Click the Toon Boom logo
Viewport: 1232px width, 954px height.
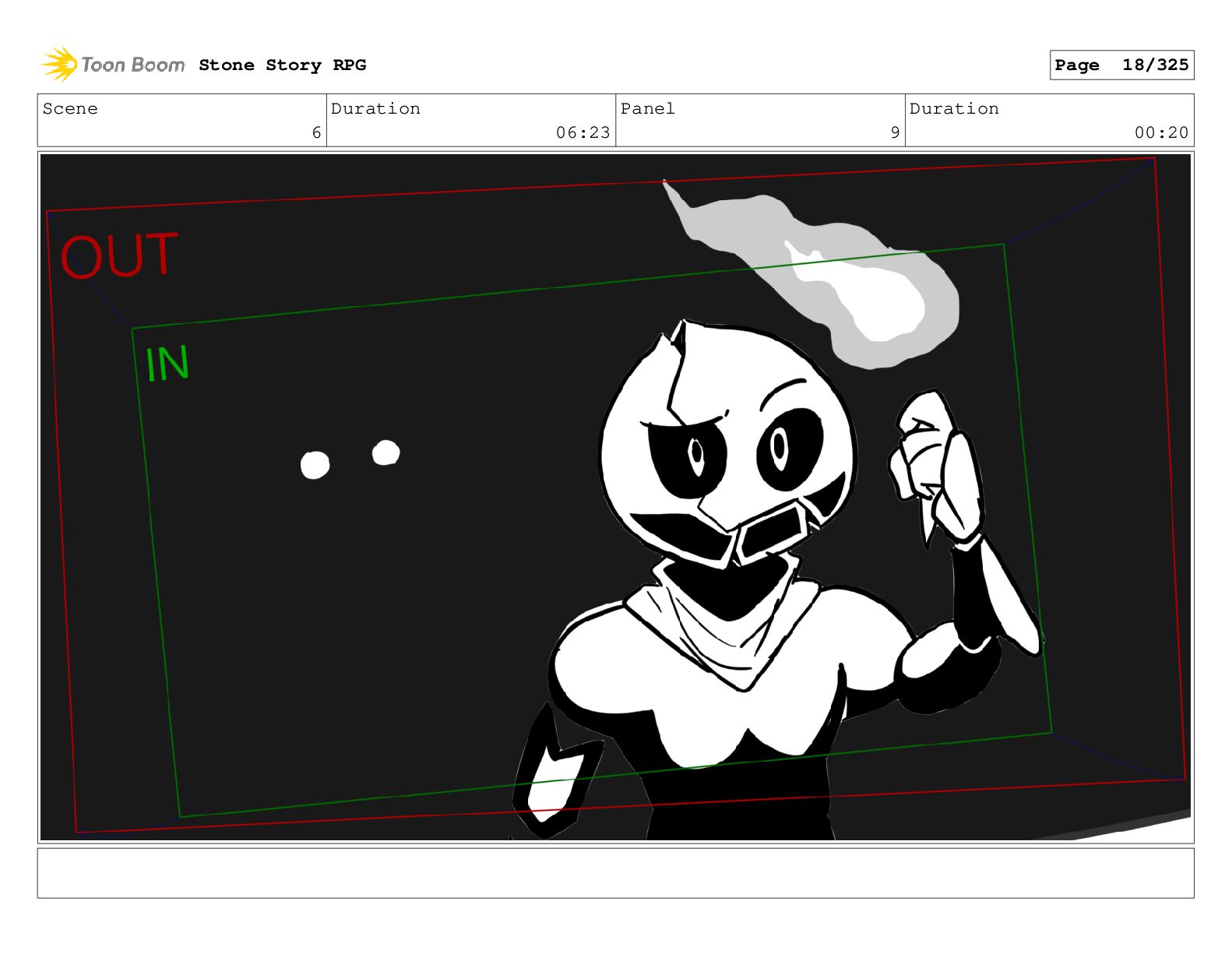(x=113, y=64)
